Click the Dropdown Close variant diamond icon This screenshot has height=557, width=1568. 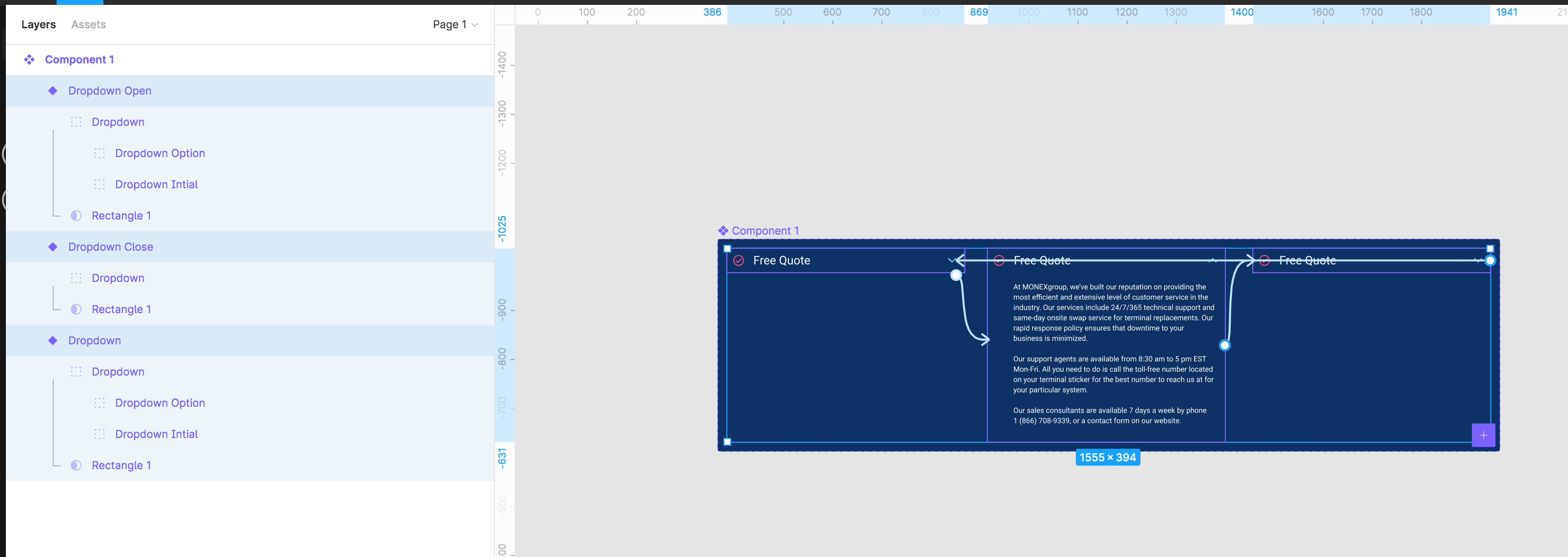[x=53, y=247]
